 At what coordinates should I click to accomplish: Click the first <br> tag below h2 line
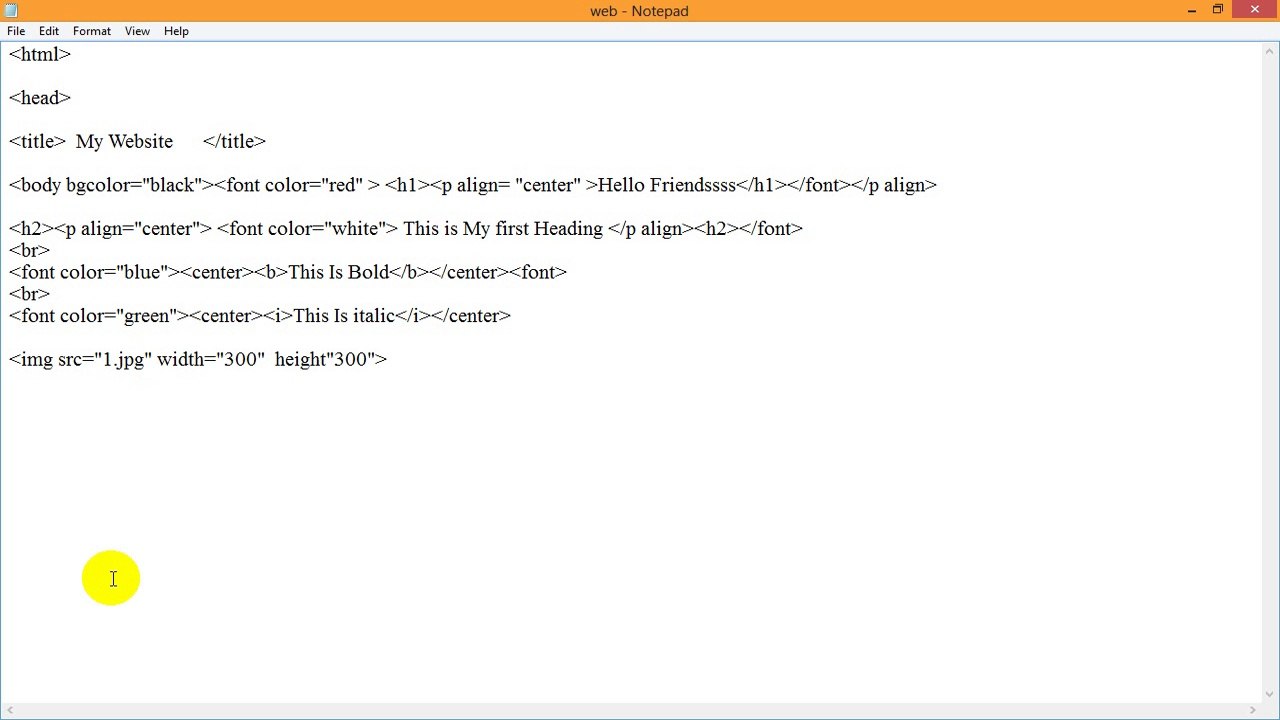(29, 250)
